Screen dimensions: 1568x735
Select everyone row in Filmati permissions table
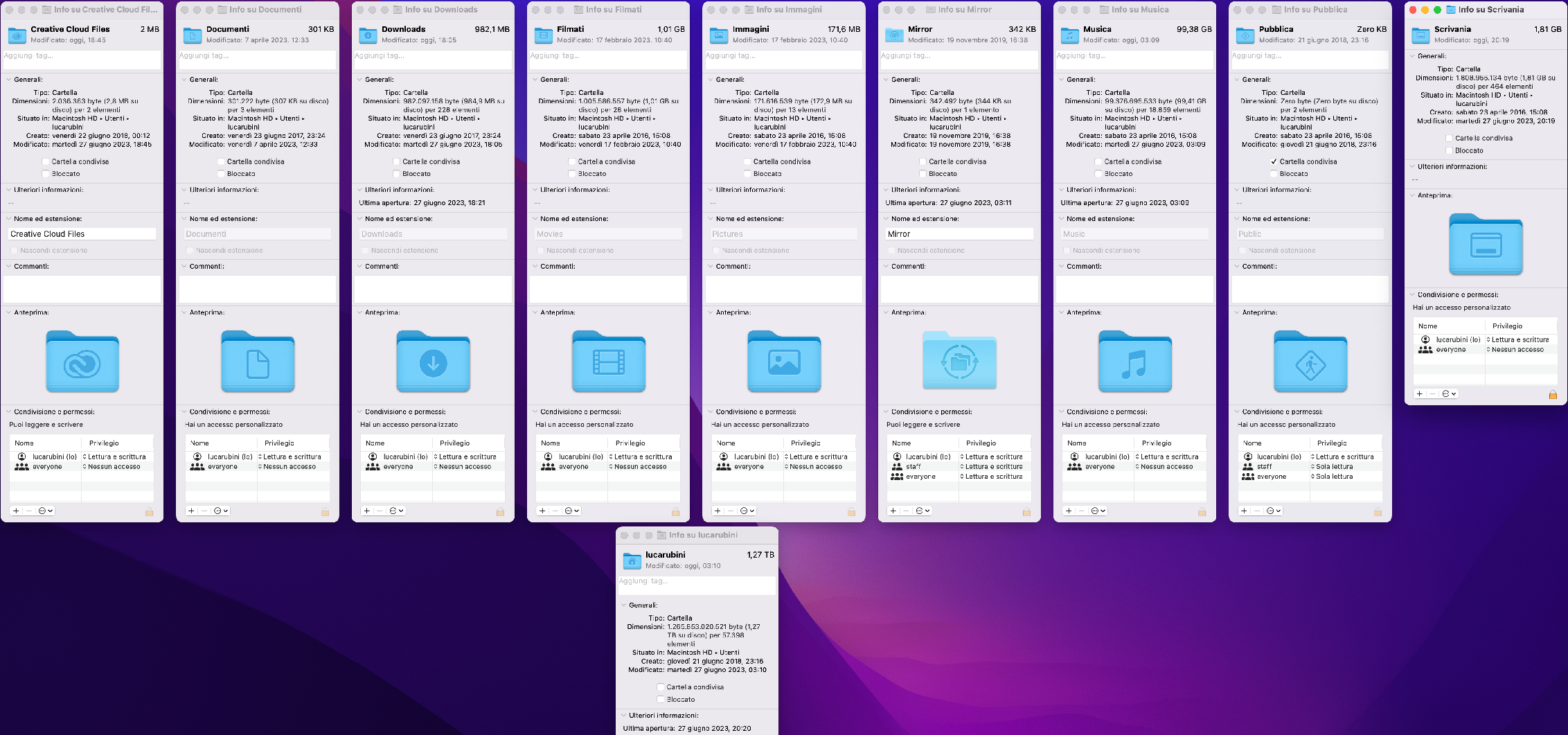pos(608,467)
